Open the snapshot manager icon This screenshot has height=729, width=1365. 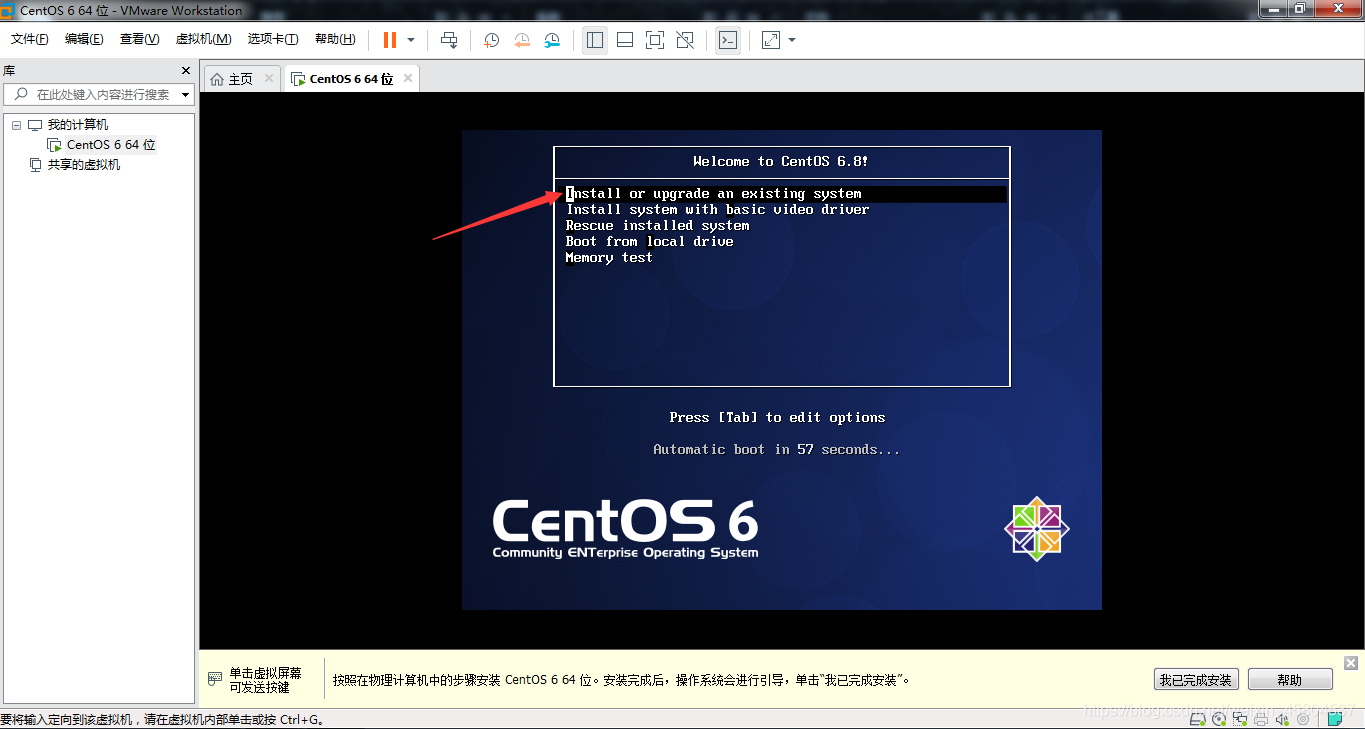tap(553, 40)
